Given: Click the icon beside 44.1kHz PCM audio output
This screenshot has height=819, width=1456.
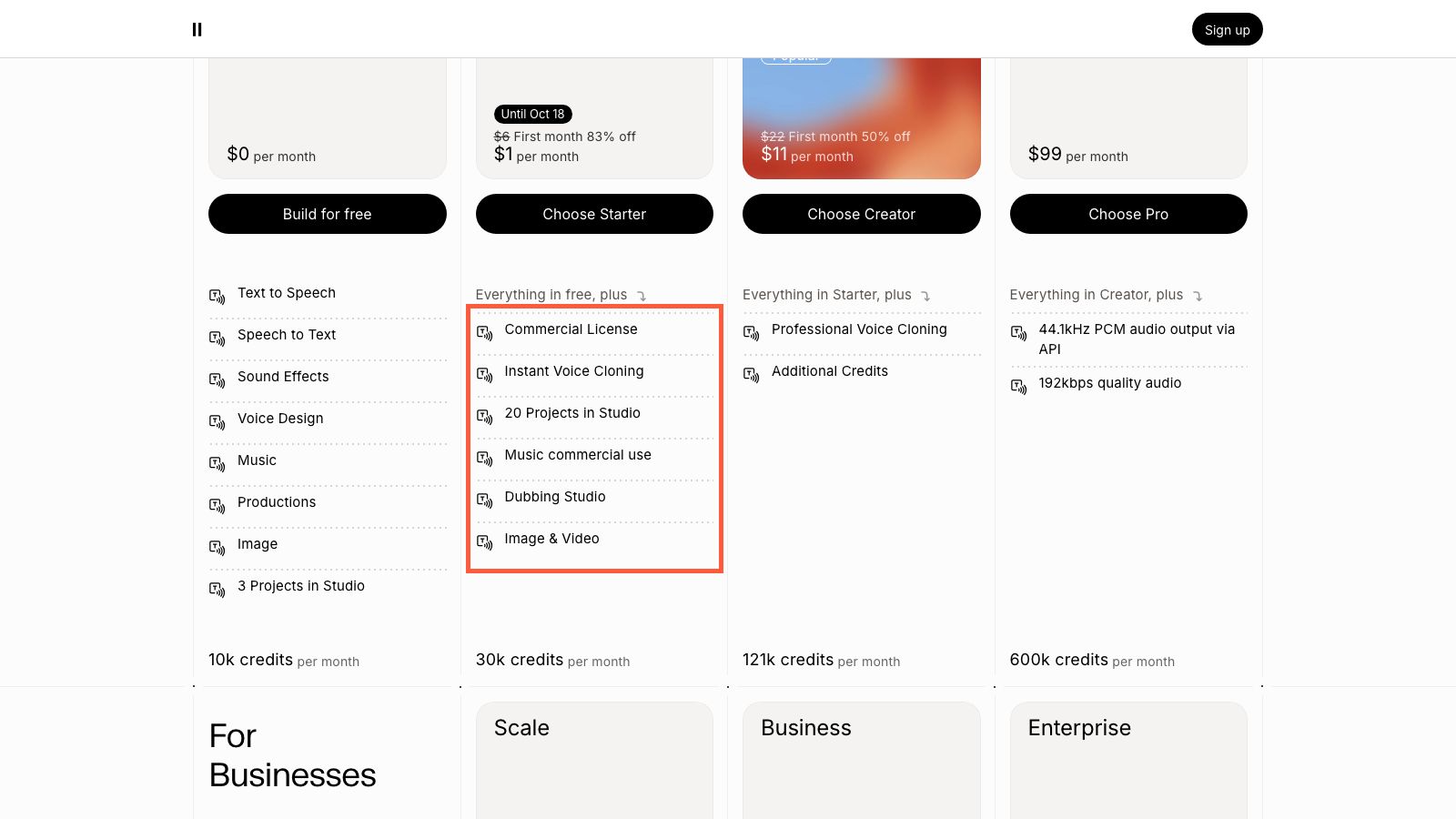Looking at the screenshot, I should [1018, 332].
